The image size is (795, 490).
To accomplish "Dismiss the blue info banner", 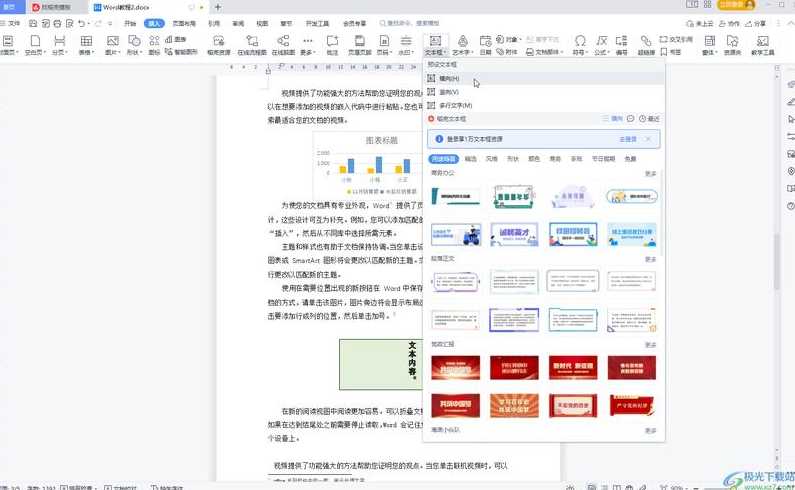I will [x=648, y=139].
